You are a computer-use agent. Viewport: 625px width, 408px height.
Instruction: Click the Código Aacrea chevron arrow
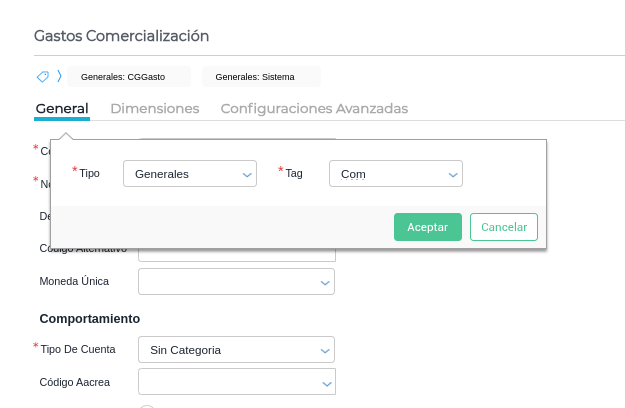point(326,383)
